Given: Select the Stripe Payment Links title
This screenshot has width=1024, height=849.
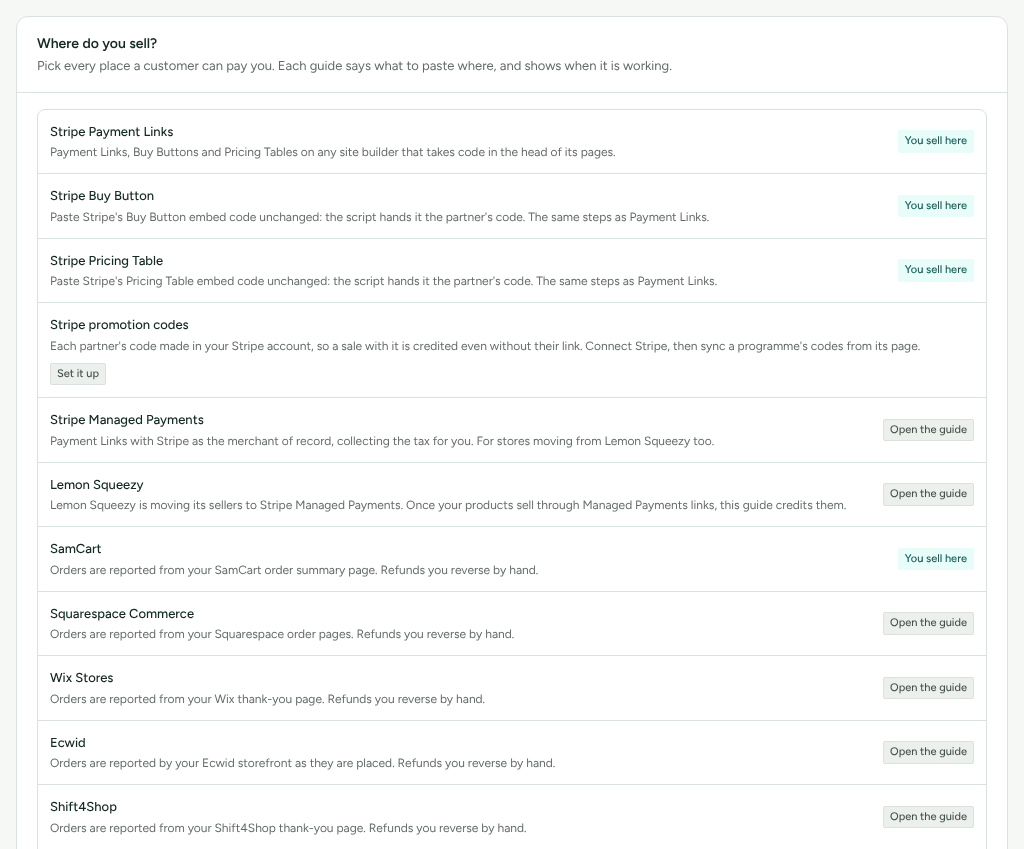Looking at the screenshot, I should 112,132.
